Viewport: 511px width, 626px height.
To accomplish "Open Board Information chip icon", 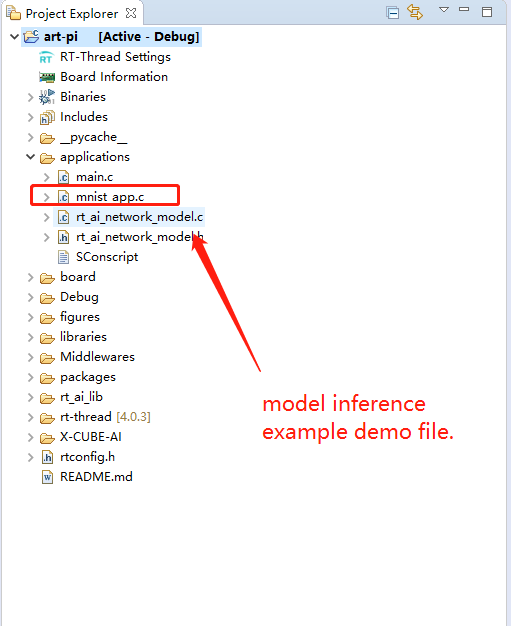I will [x=47, y=77].
